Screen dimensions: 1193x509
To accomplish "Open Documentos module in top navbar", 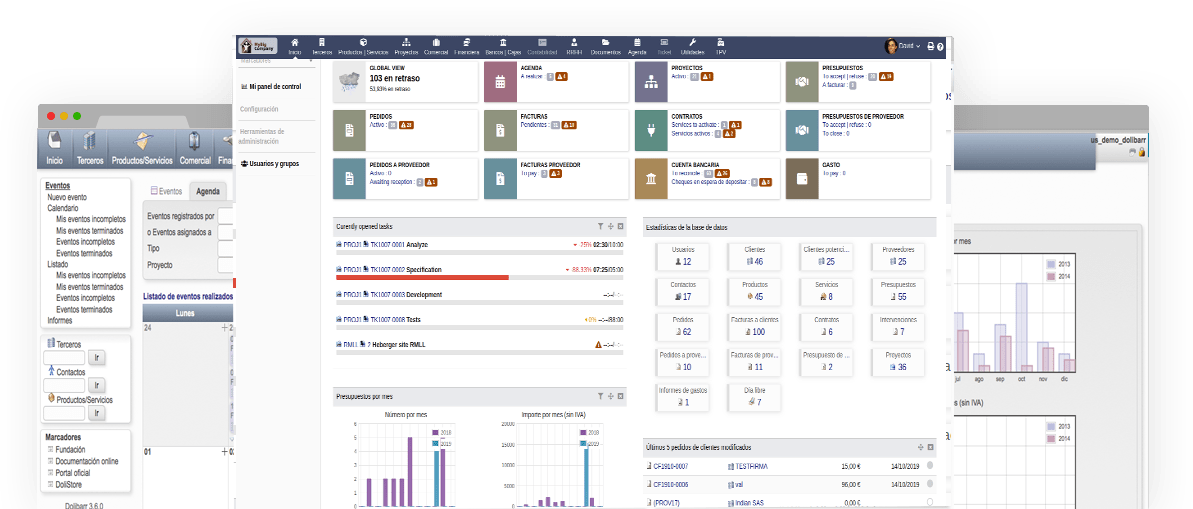I will pyautogui.click(x=606, y=46).
